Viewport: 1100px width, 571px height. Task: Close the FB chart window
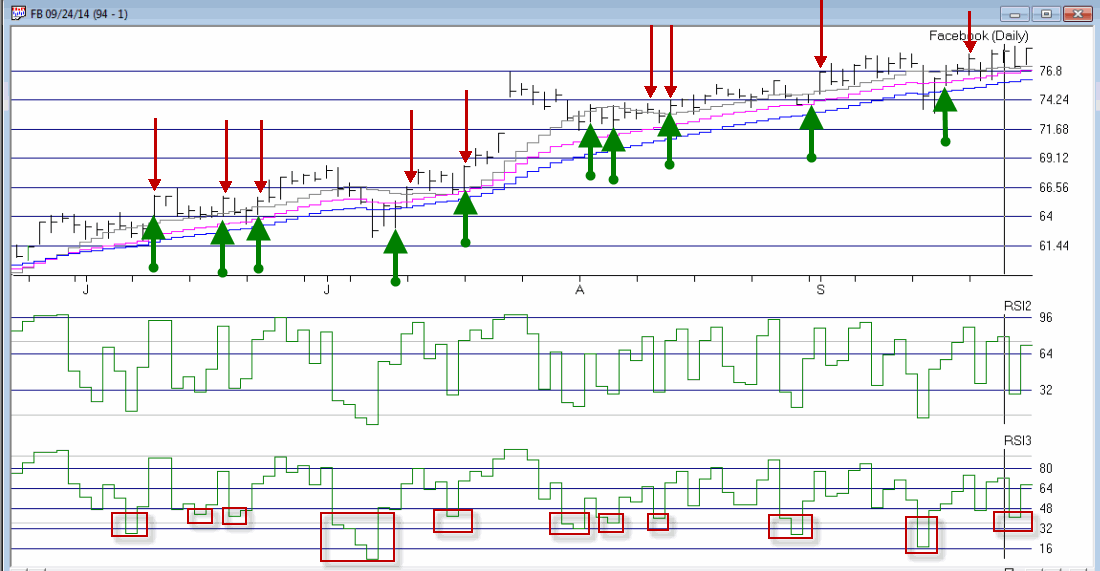tap(1078, 13)
